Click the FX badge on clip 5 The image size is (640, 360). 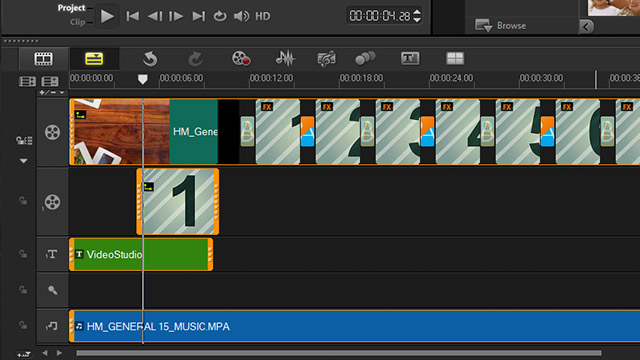pyautogui.click(x=507, y=107)
